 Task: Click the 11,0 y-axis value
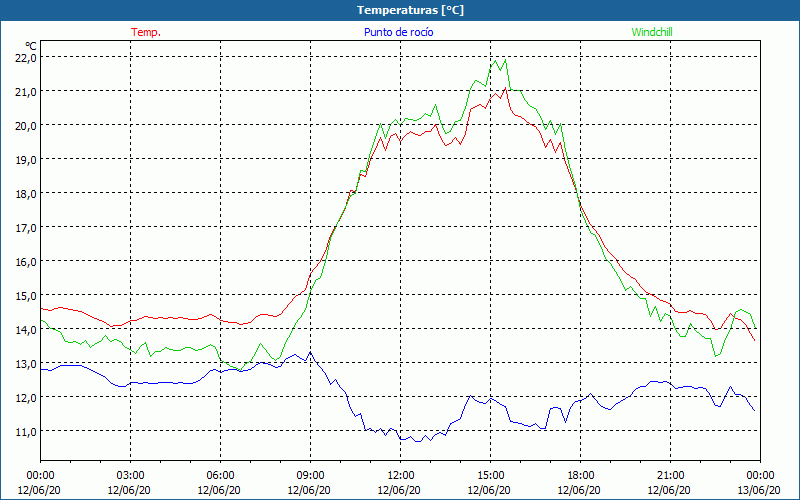(27, 432)
